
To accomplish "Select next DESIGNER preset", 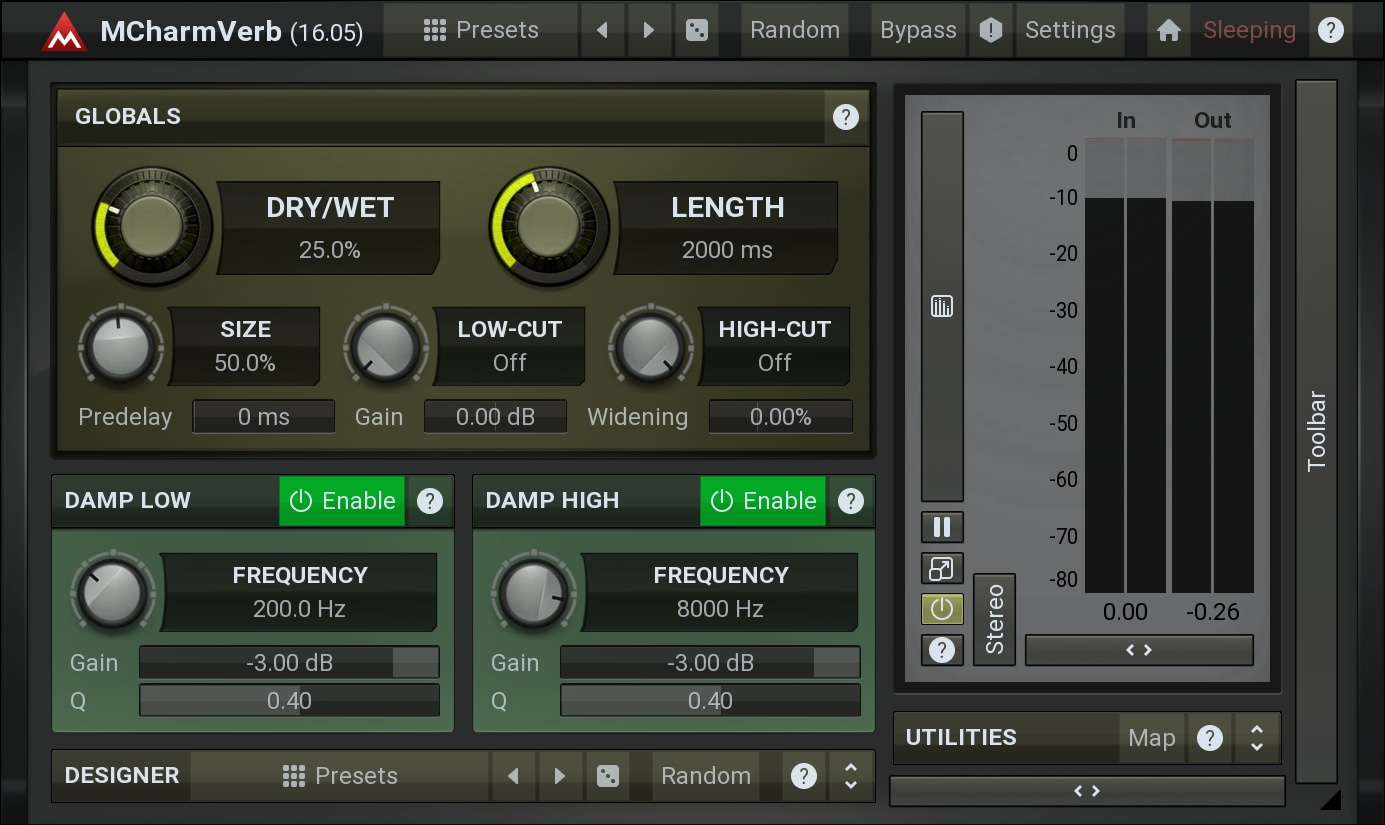I will tap(560, 776).
